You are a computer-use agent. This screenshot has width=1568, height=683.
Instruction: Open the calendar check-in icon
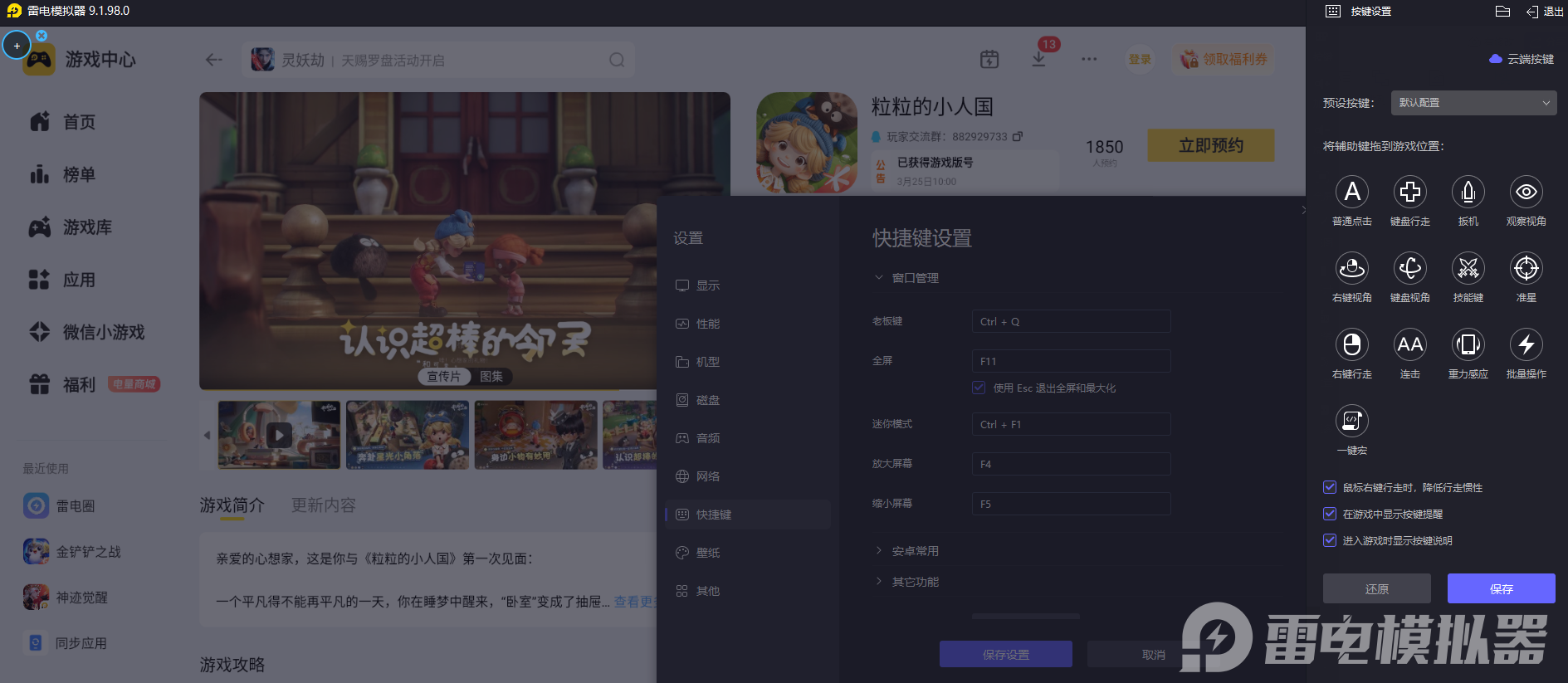[x=989, y=59]
